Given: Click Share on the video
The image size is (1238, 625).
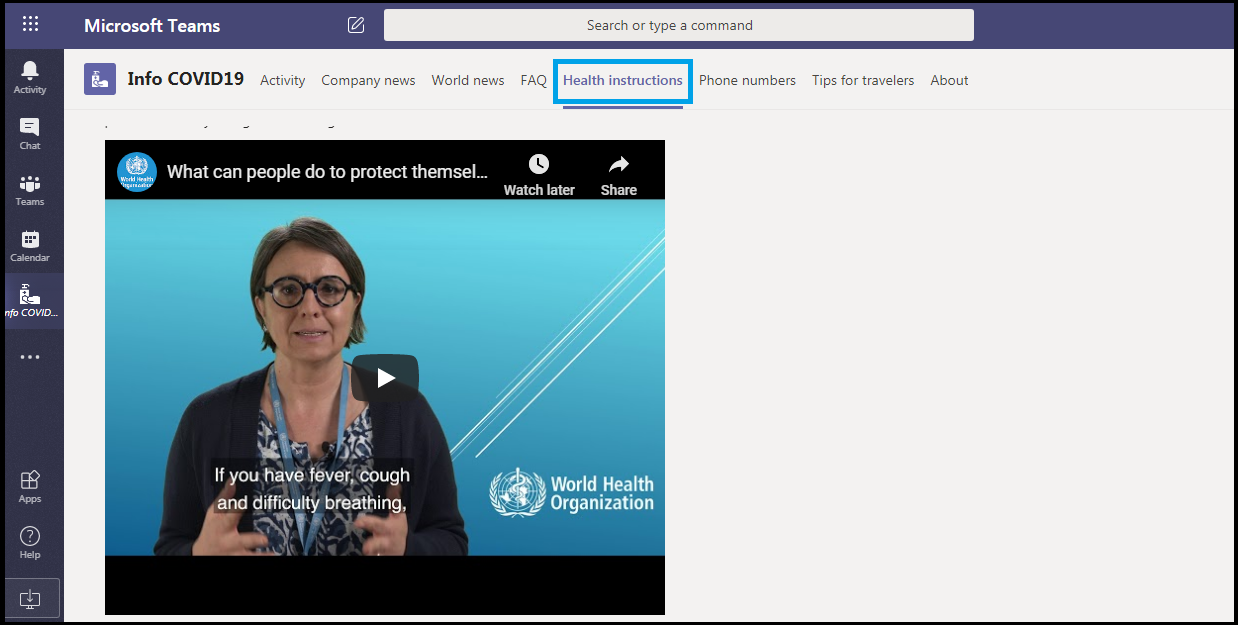Looking at the screenshot, I should pyautogui.click(x=619, y=175).
